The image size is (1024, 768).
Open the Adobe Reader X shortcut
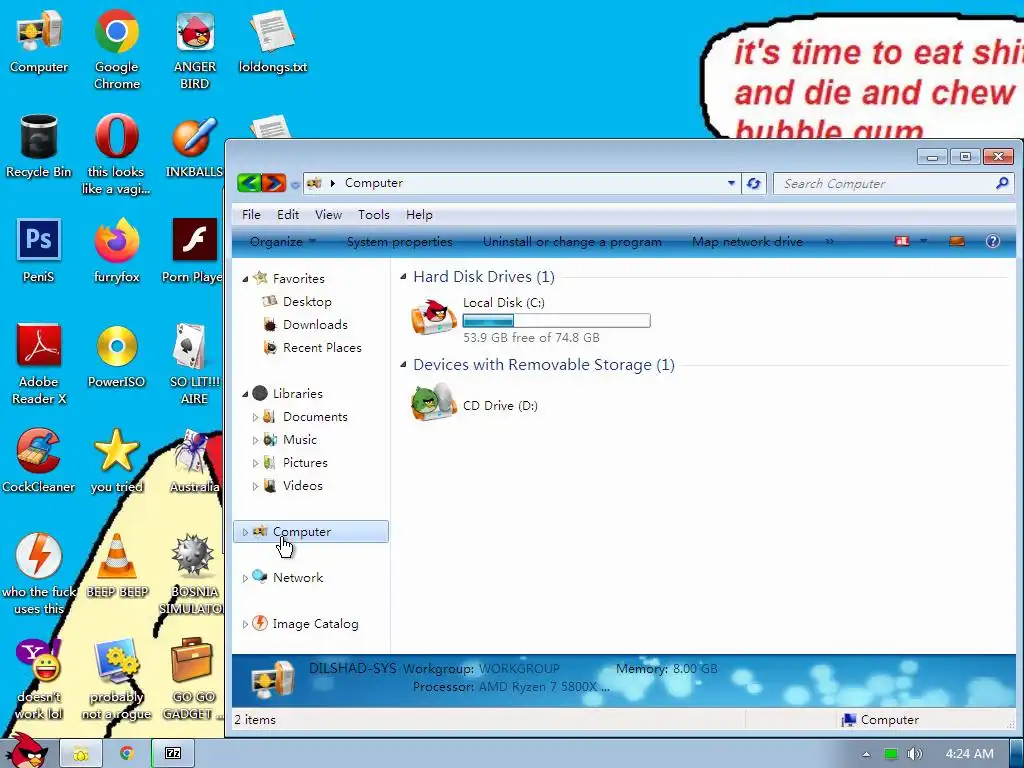39,364
